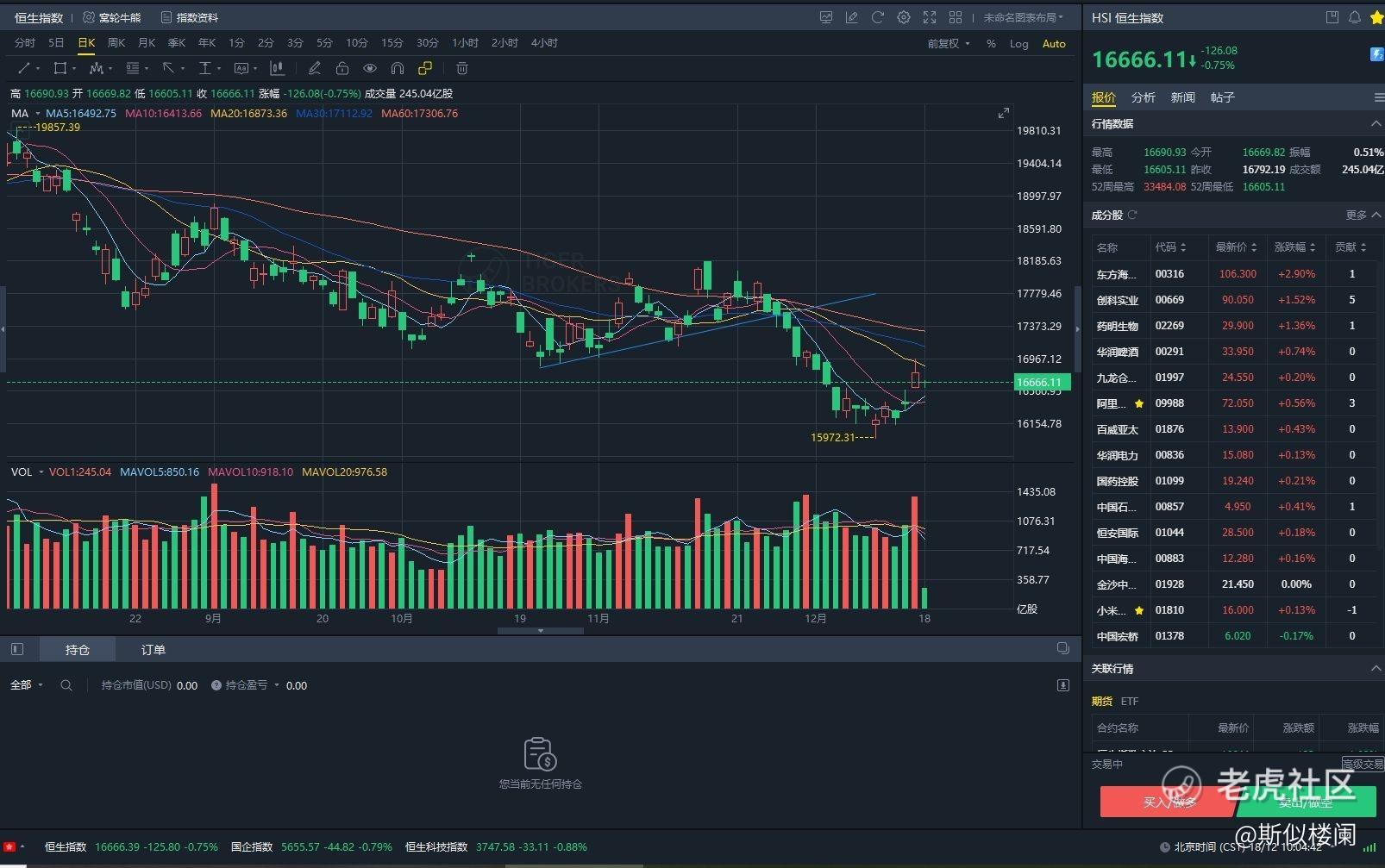Image resolution: width=1385 pixels, height=868 pixels.
Task: Open the 分析 tab in right panel
Action: click(1144, 97)
